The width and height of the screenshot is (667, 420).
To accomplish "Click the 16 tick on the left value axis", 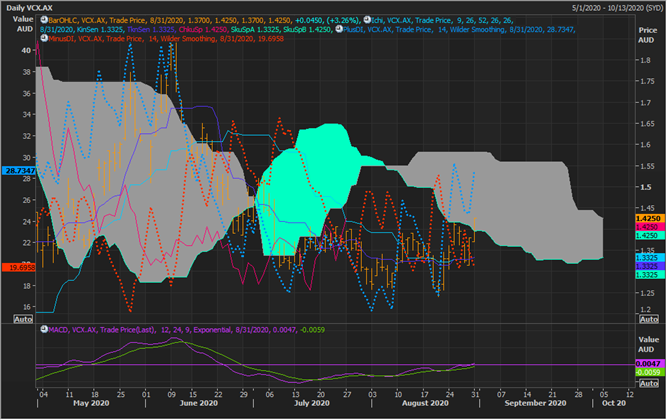I will (26, 307).
